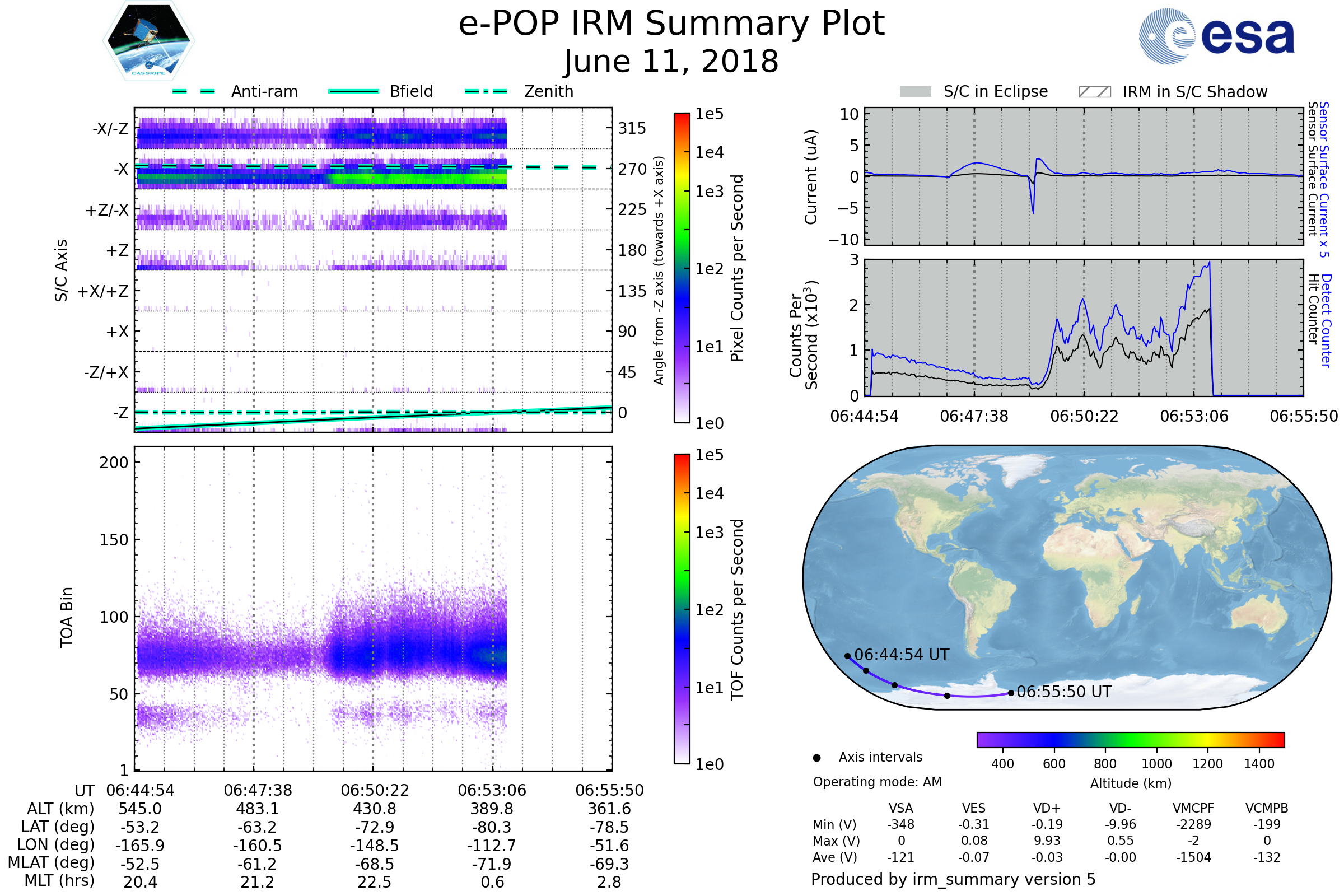The height and width of the screenshot is (896, 1344).
Task: Click the e-POP IRM Summary Plot title
Action: pos(671,24)
